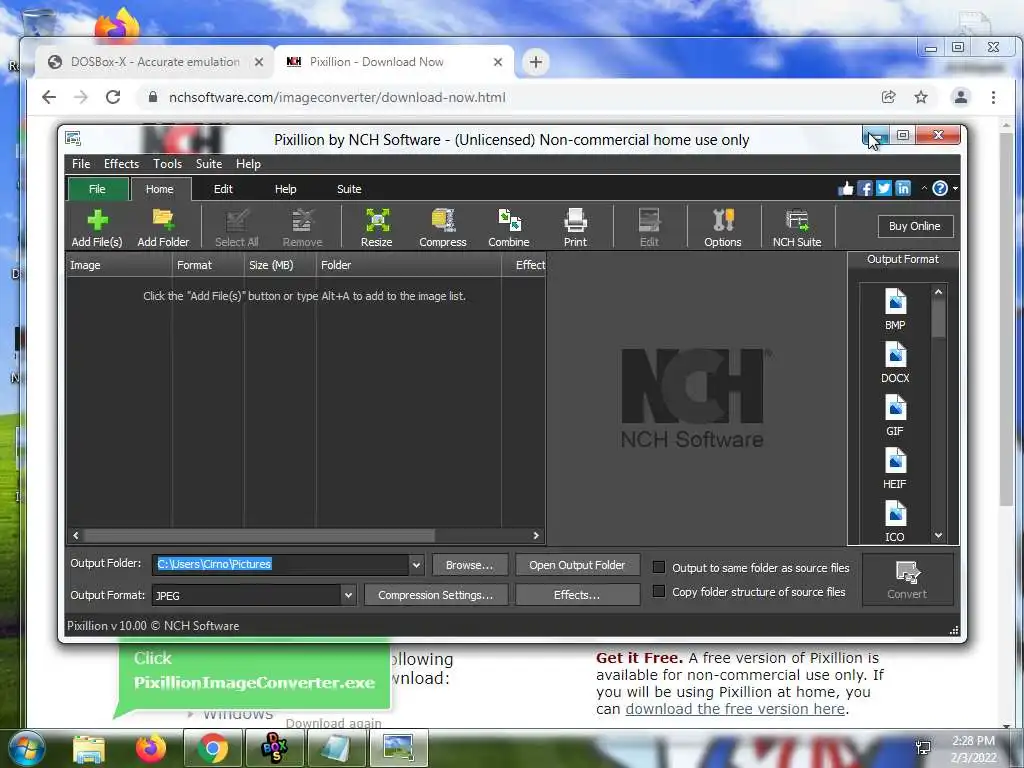The width and height of the screenshot is (1024, 768).
Task: Click the Select All toolbar icon
Action: click(236, 227)
